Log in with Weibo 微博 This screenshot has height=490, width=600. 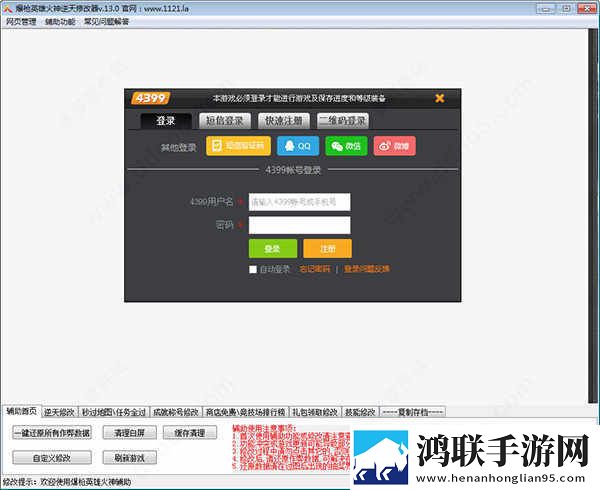coord(395,146)
